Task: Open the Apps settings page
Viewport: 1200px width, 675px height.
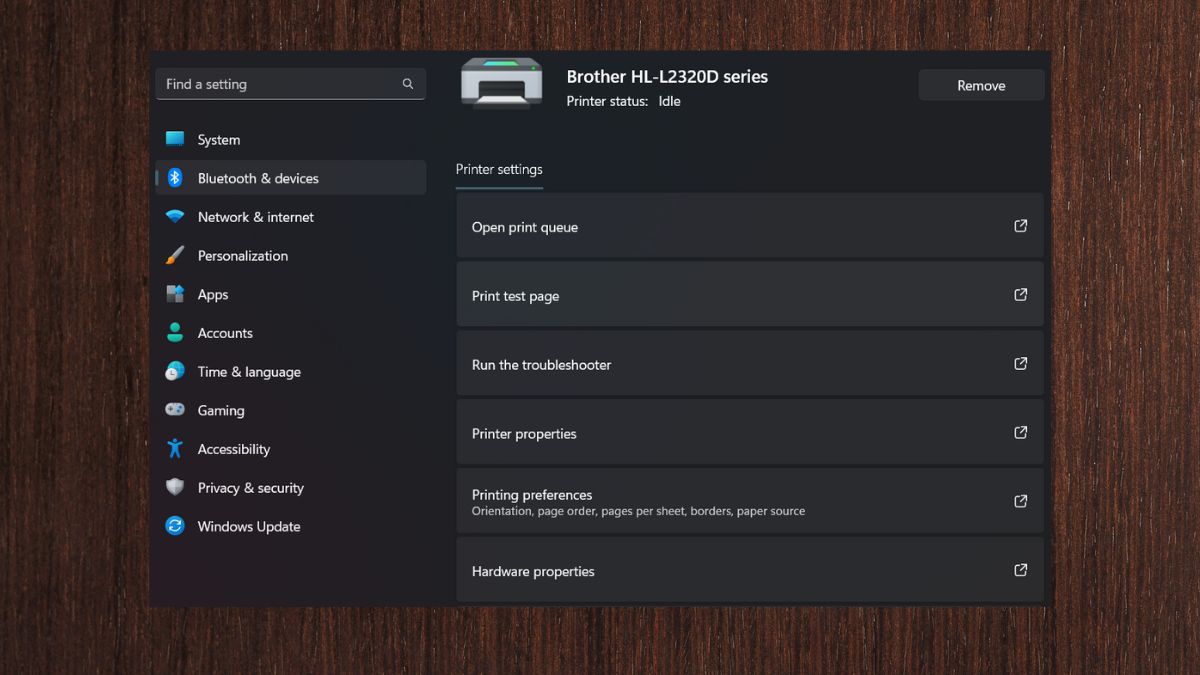Action: pyautogui.click(x=212, y=294)
